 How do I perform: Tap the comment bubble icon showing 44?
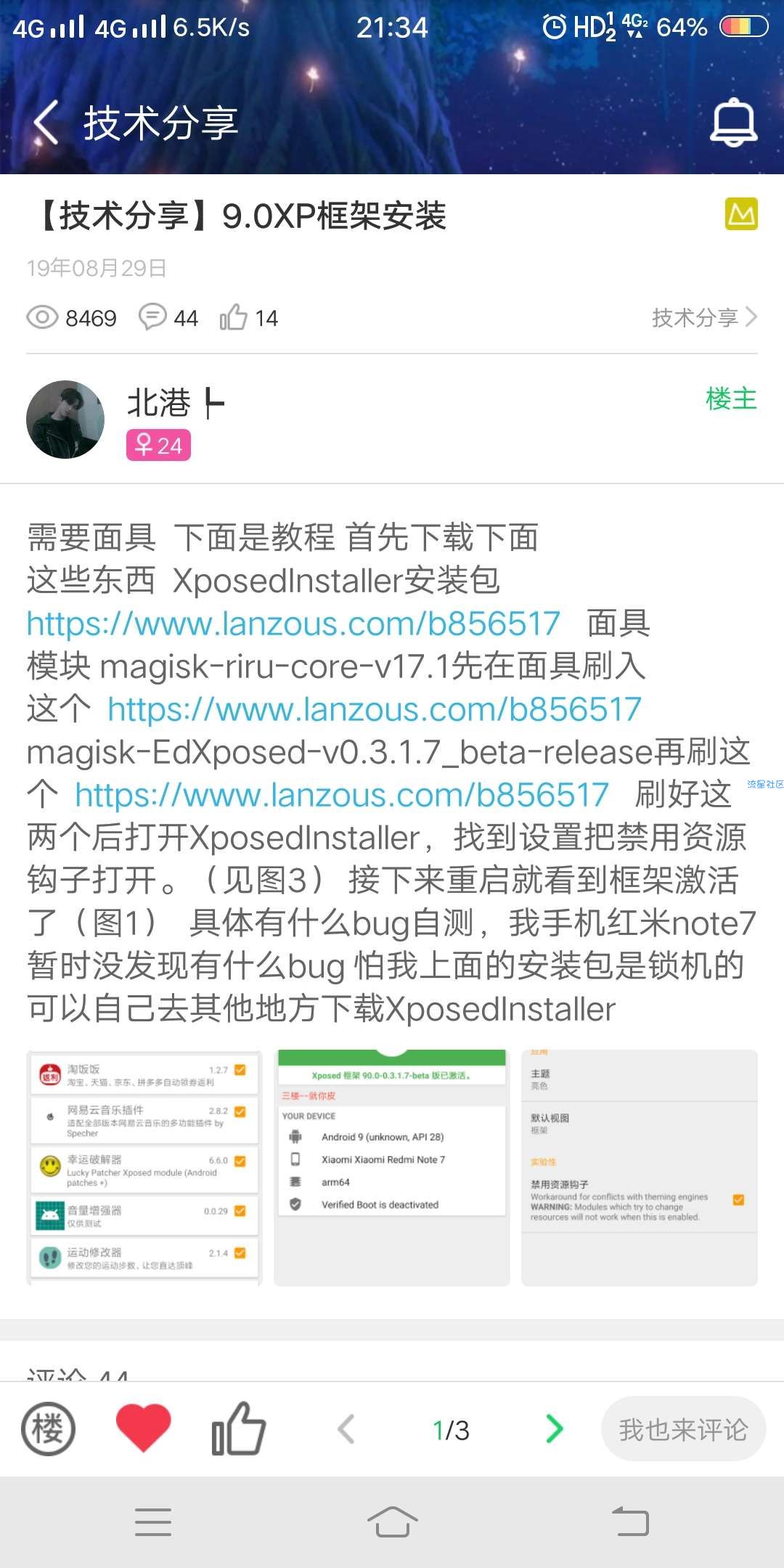pyautogui.click(x=152, y=317)
